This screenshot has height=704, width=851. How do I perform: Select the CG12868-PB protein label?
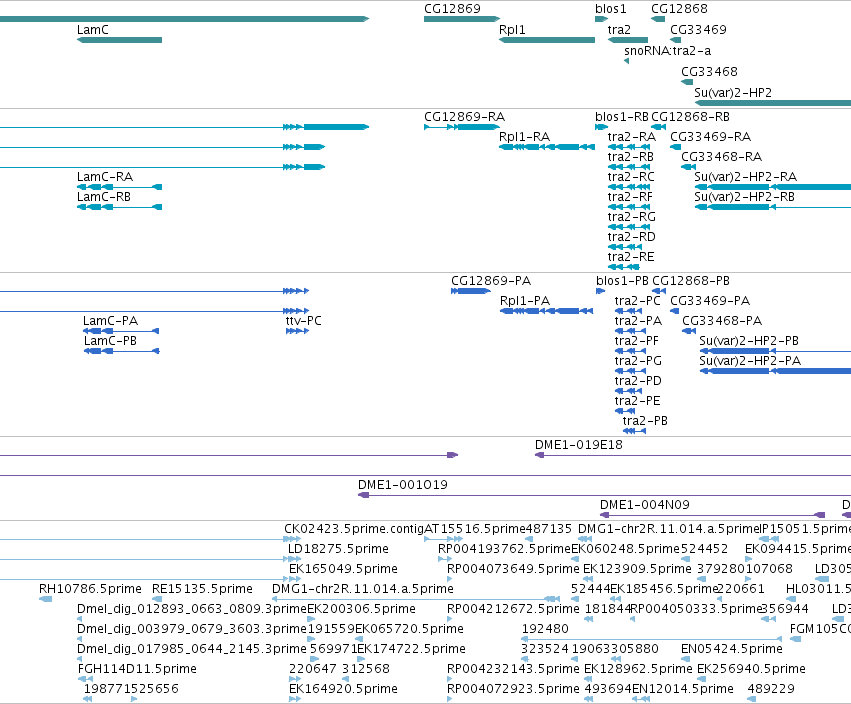click(691, 281)
